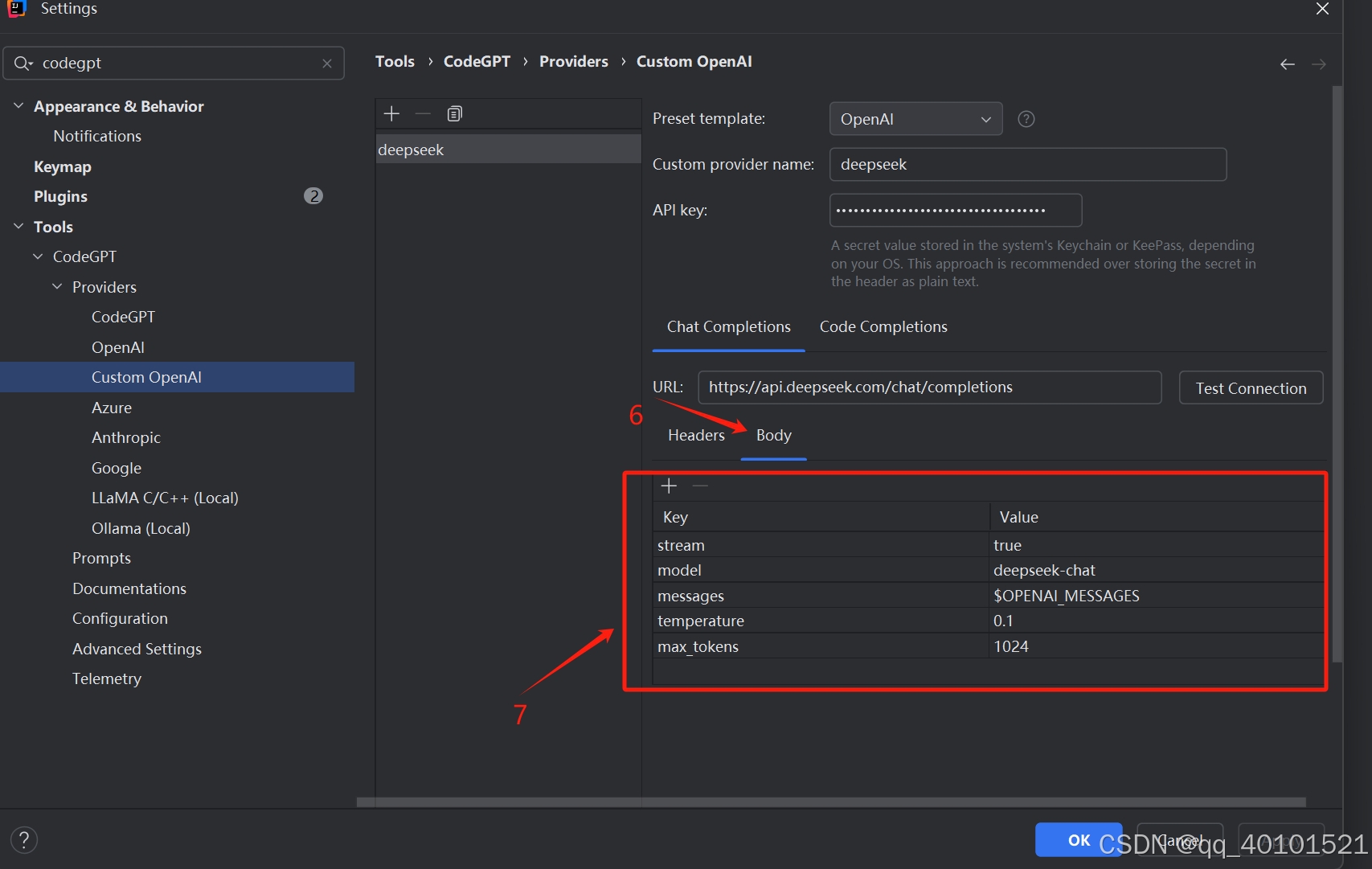Open Advanced Settings page

click(137, 649)
